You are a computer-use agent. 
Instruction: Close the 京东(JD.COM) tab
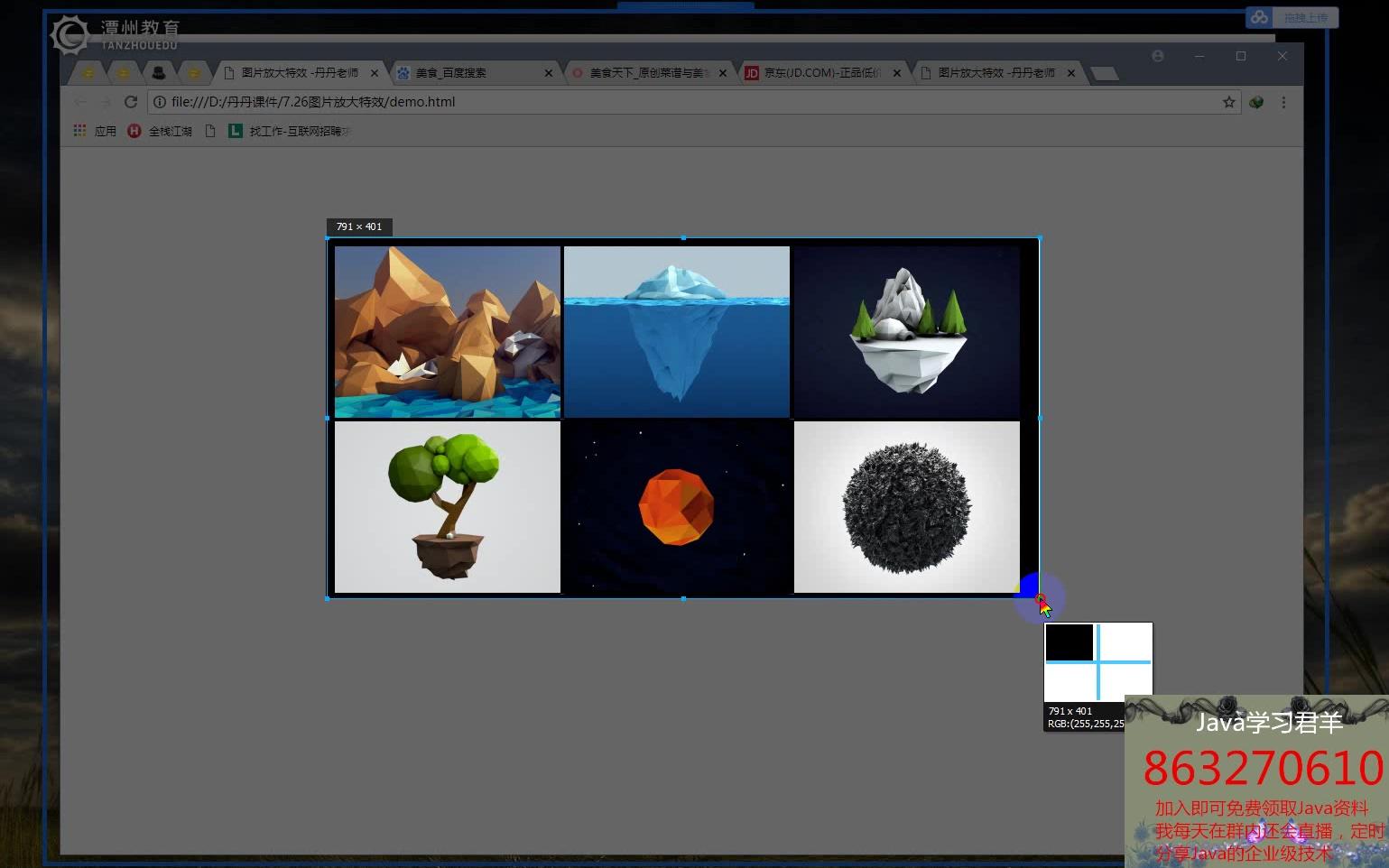coord(897,73)
